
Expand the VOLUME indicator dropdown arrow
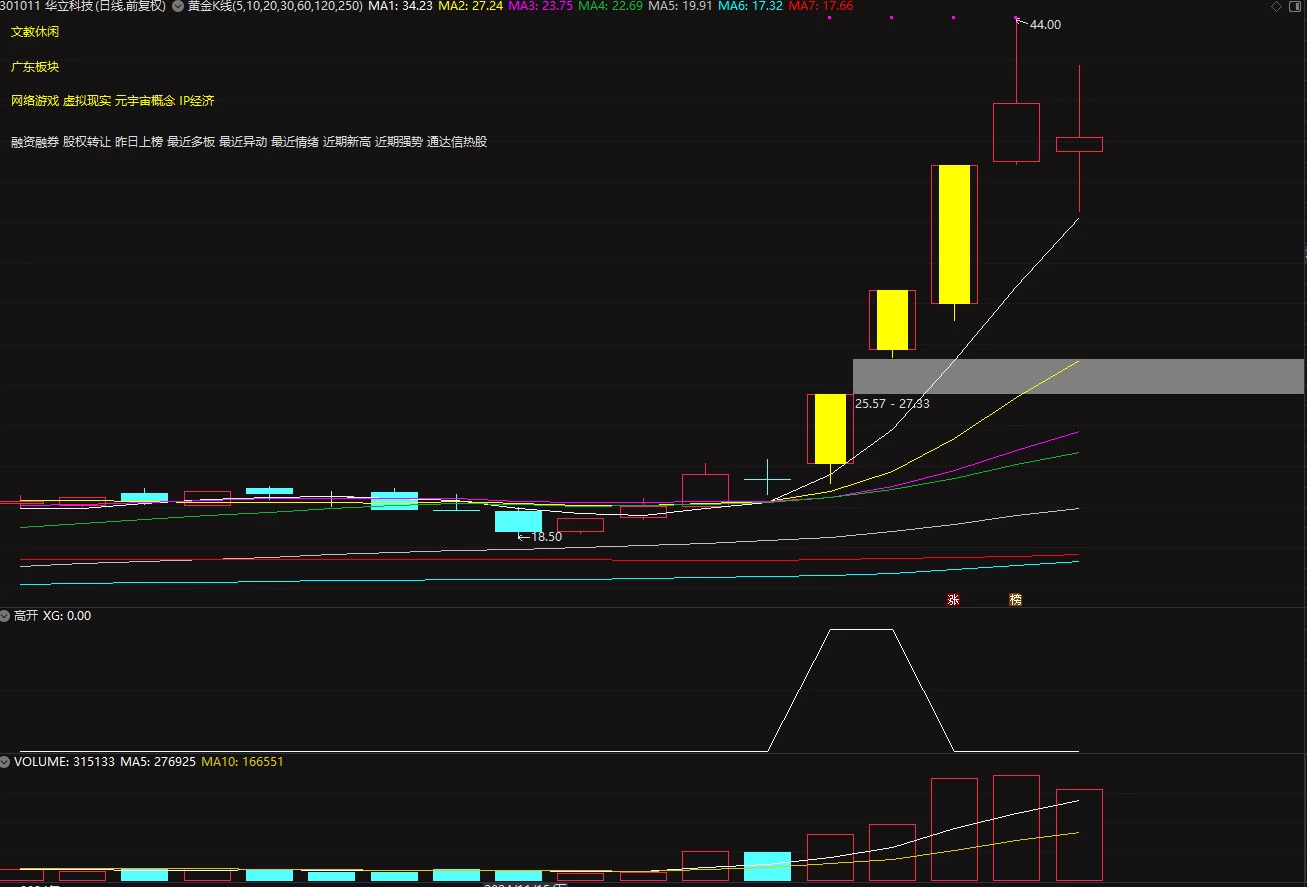[5, 762]
